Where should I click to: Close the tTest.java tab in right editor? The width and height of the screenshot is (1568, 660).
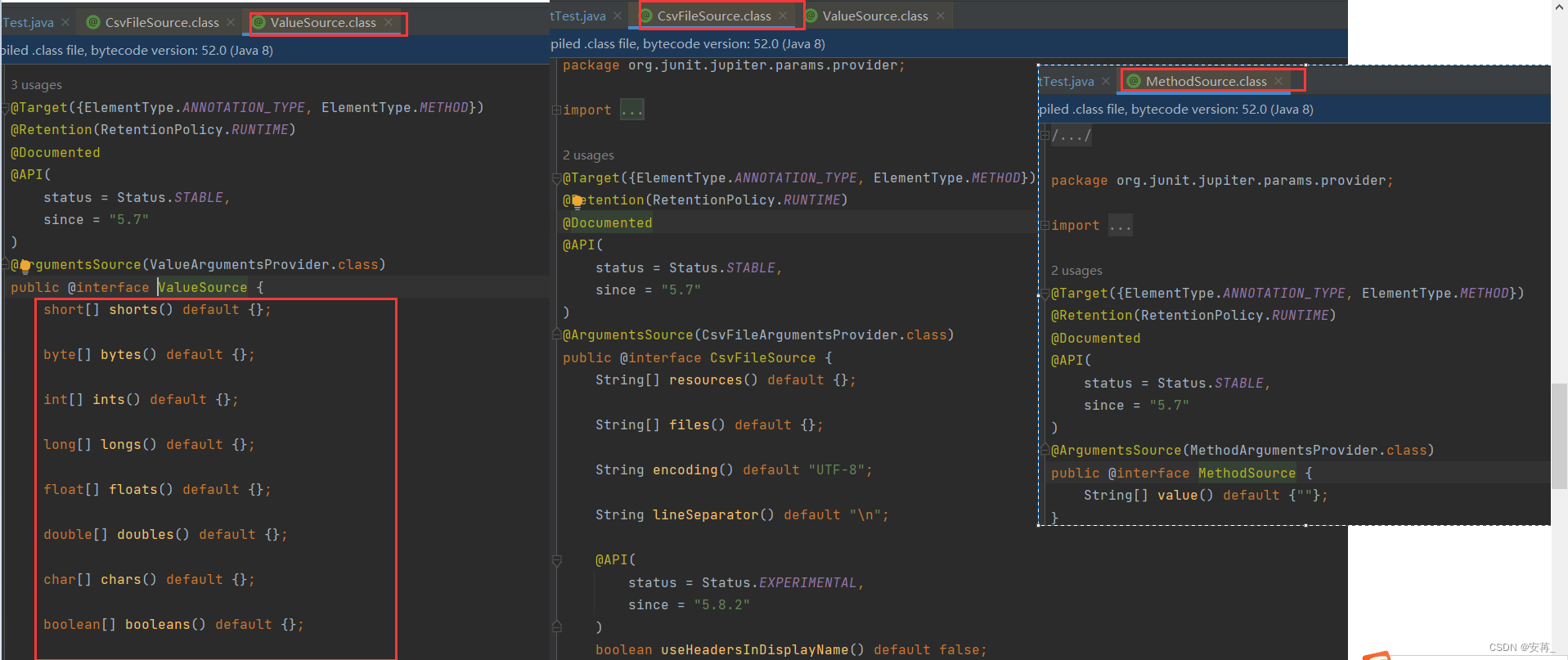pyautogui.click(x=1106, y=82)
